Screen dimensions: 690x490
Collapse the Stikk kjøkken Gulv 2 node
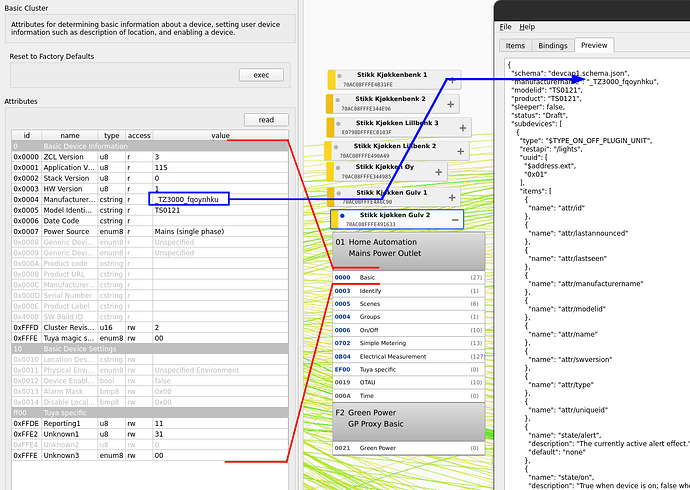[455, 219]
